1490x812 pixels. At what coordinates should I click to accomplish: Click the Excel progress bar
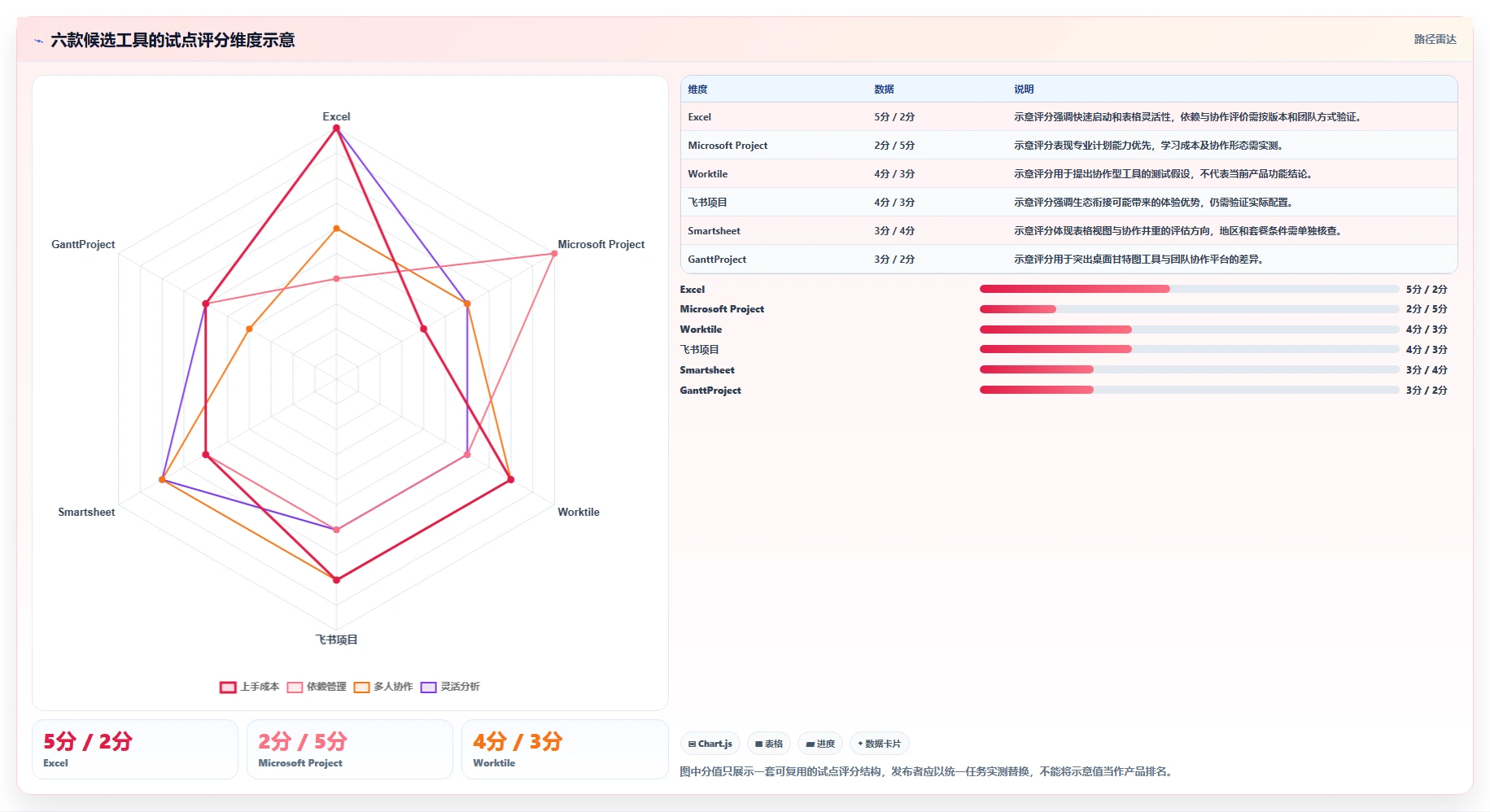[1189, 289]
